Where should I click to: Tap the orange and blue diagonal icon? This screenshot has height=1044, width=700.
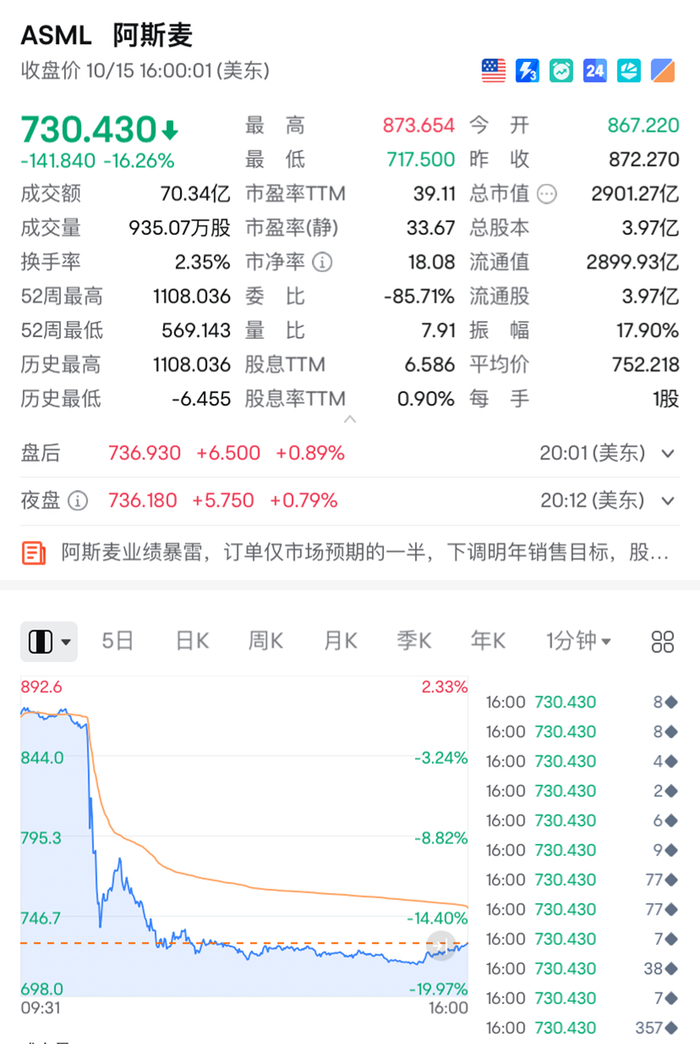point(663,71)
